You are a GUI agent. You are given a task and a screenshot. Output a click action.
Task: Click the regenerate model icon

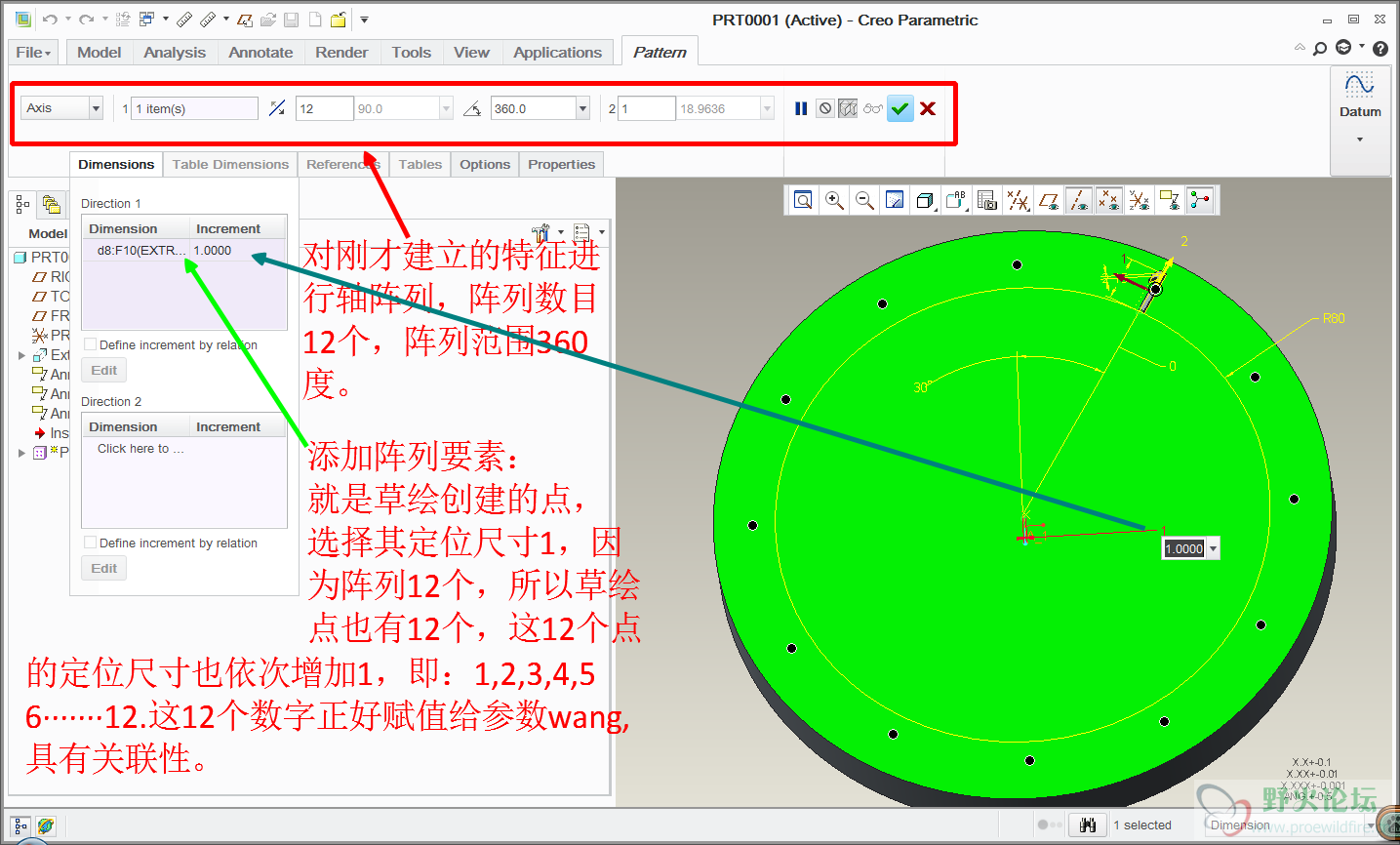[123, 20]
